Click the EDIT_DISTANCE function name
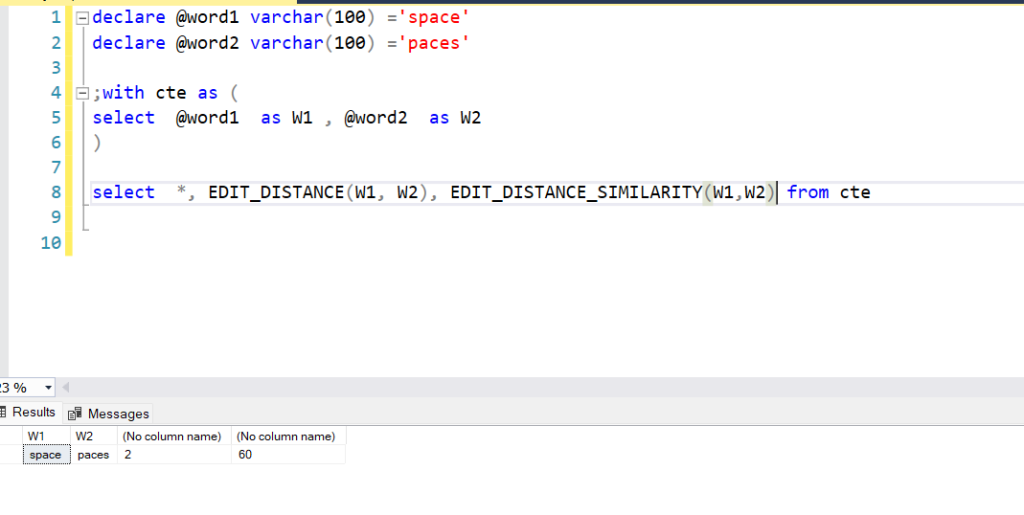The height and width of the screenshot is (515, 1024). tap(276, 193)
